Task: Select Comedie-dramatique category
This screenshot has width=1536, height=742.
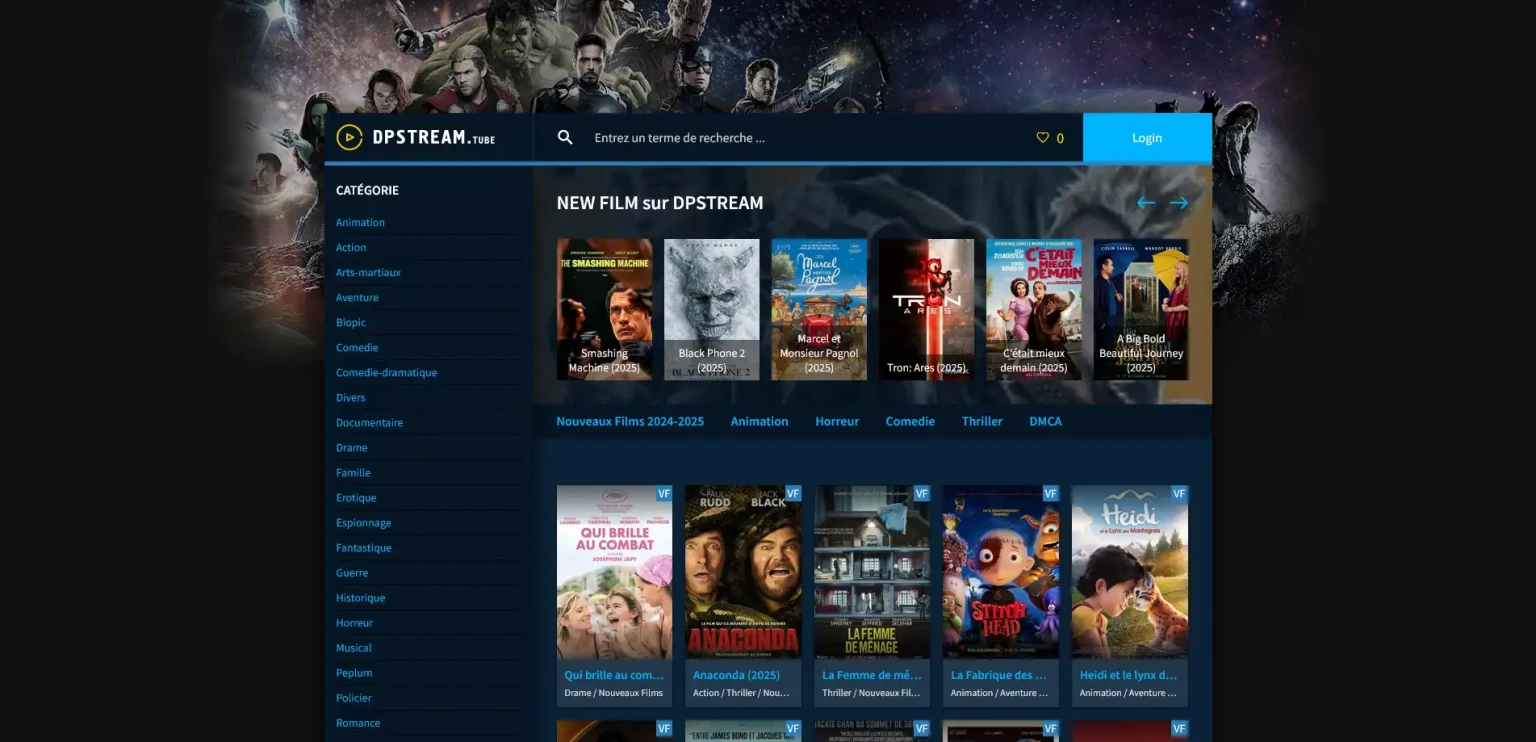Action: (386, 372)
